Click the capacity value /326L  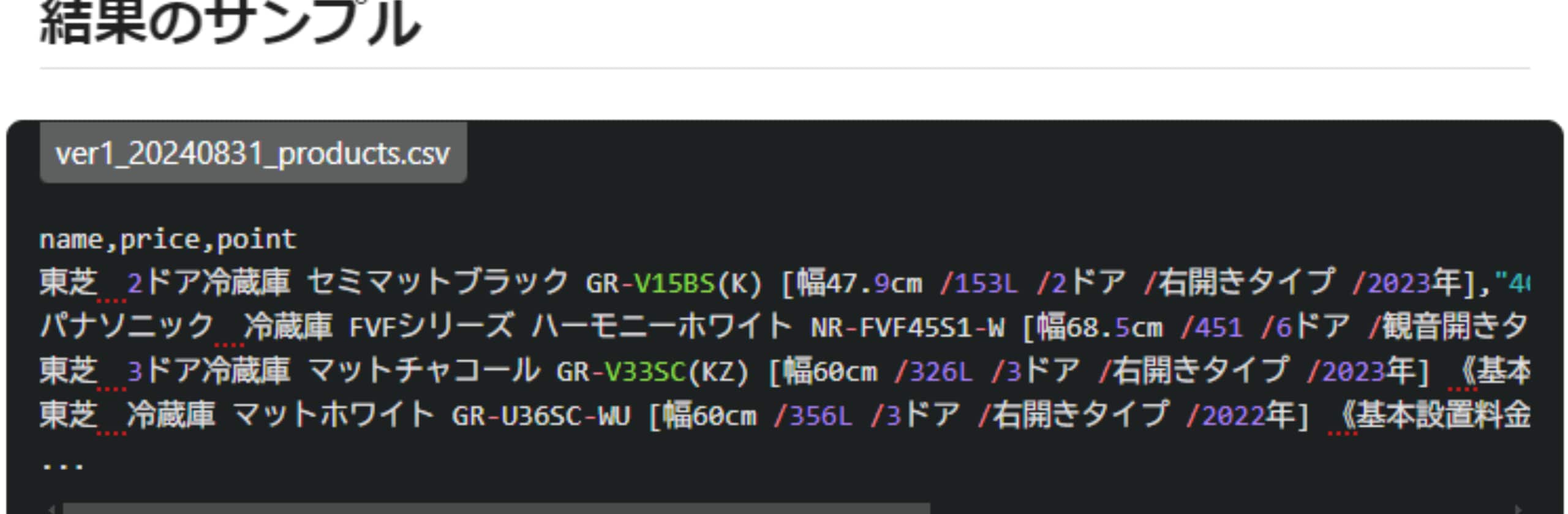pyautogui.click(x=933, y=371)
